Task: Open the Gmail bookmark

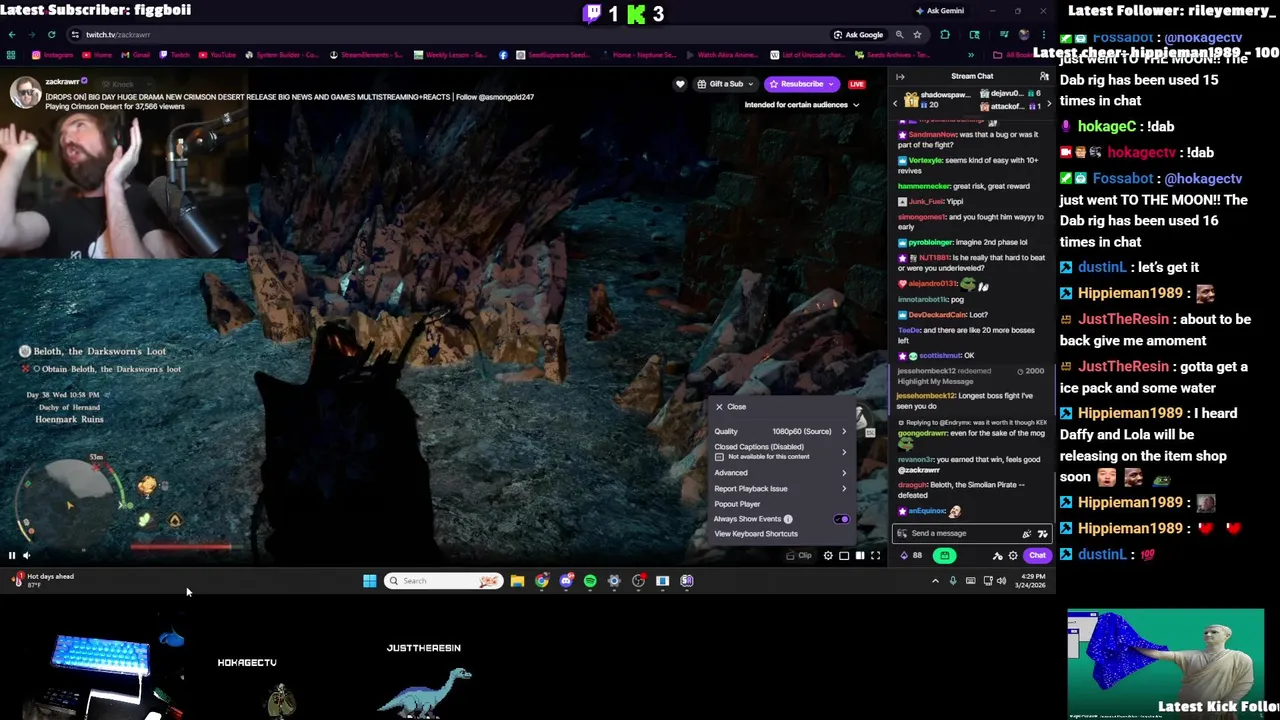Action: pyautogui.click(x=136, y=55)
